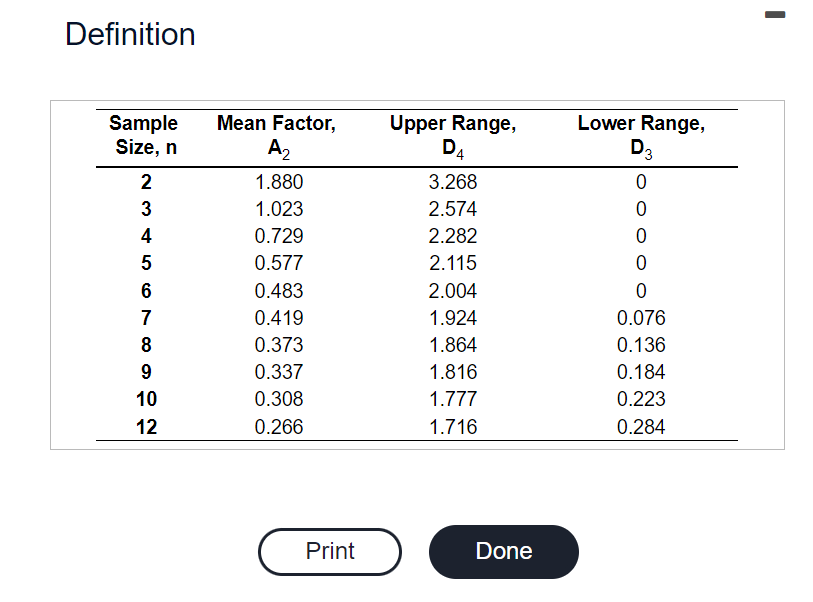Select the lower range value 0.284
The image size is (813, 602).
pyautogui.click(x=641, y=426)
